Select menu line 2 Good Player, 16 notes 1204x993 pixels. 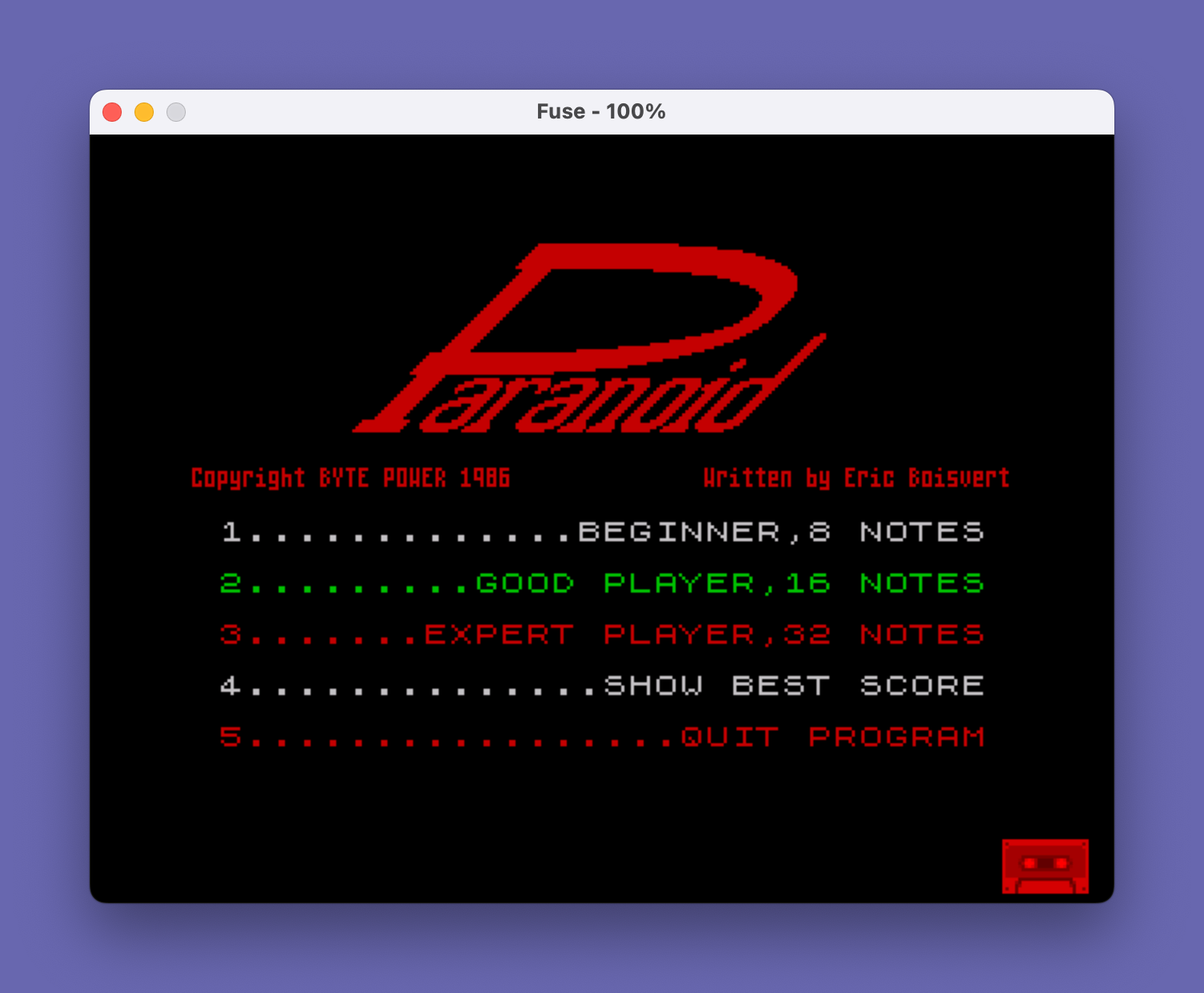(x=602, y=584)
